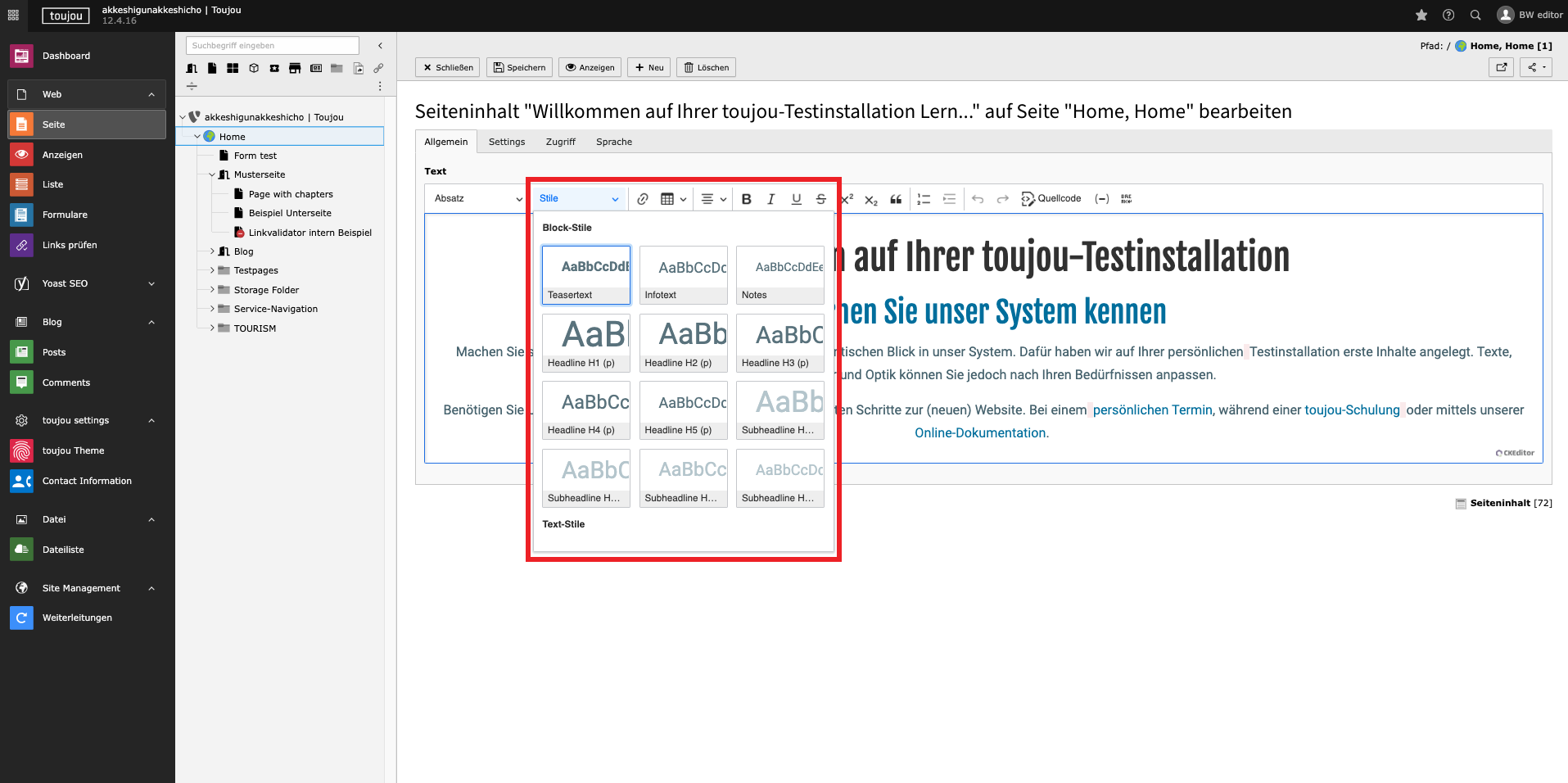
Task: Open the insert table dropdown
Action: coord(673,199)
